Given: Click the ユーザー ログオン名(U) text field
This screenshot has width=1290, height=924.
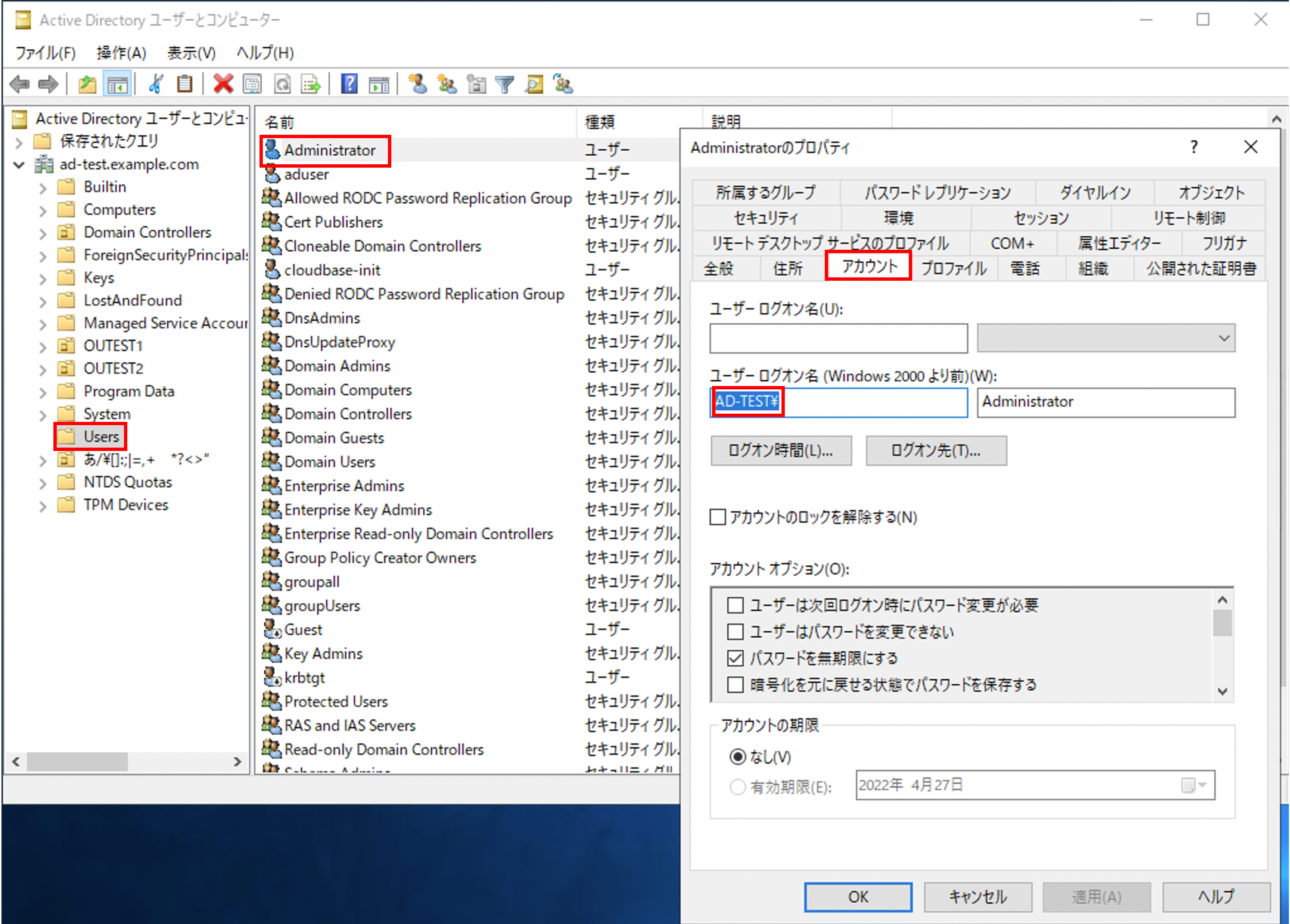Looking at the screenshot, I should tap(838, 338).
